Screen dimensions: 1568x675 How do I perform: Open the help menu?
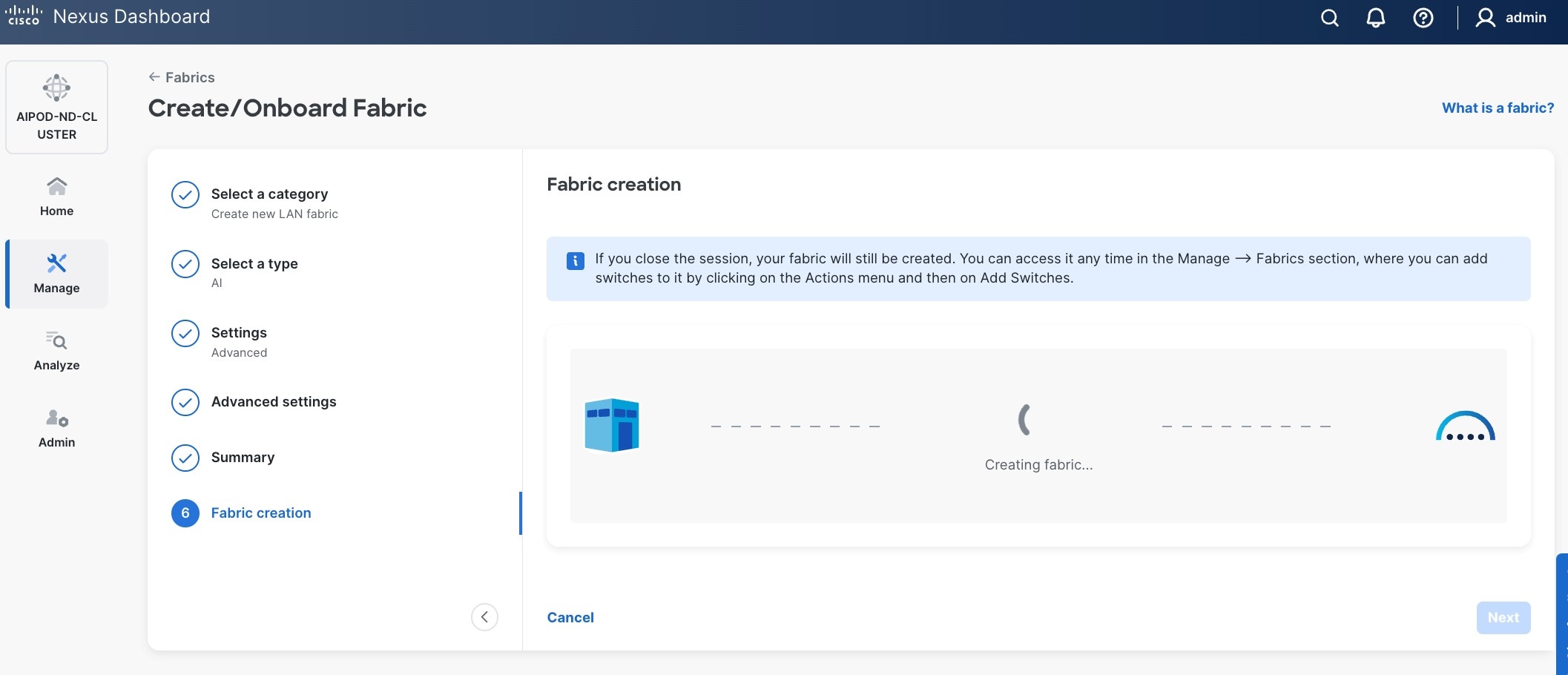(x=1423, y=17)
